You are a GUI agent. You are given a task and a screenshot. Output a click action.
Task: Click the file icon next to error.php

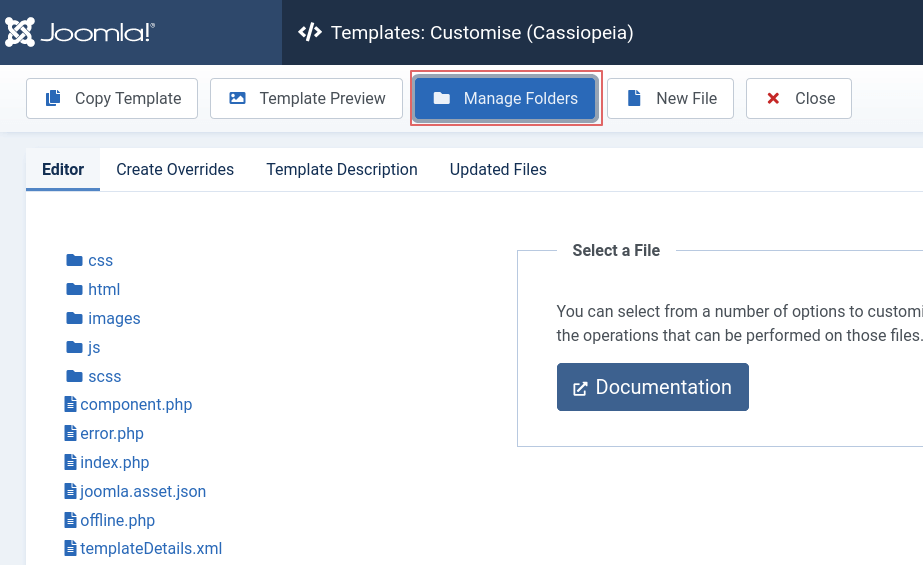tap(70, 433)
